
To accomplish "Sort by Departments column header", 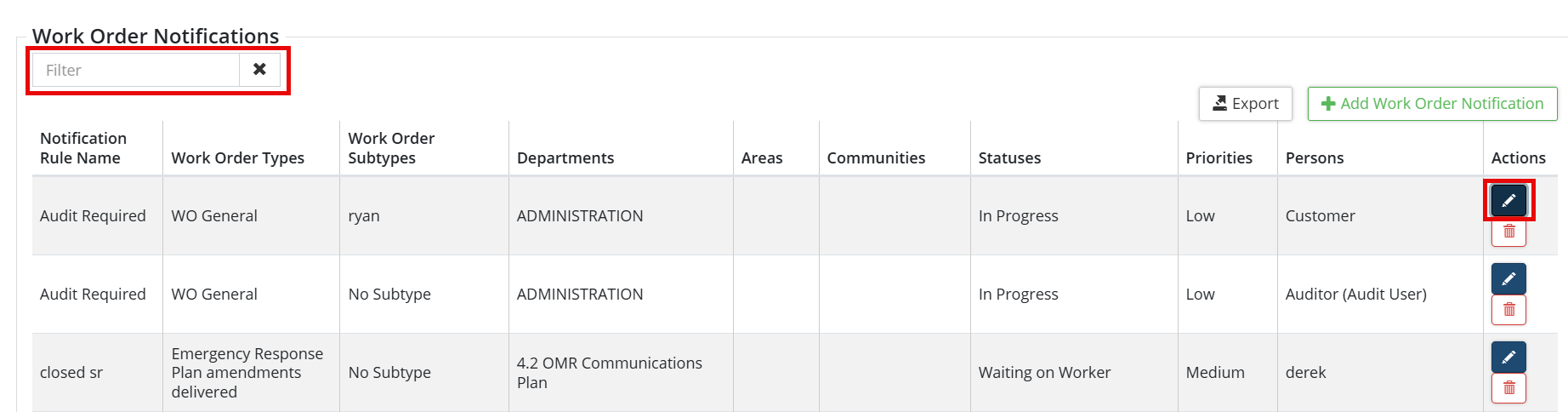I will pyautogui.click(x=565, y=158).
